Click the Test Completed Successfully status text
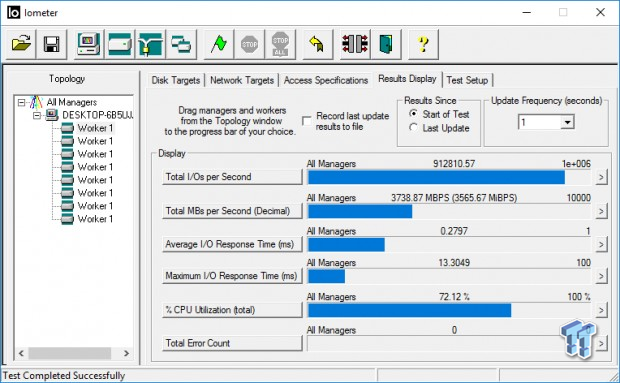 [64, 375]
